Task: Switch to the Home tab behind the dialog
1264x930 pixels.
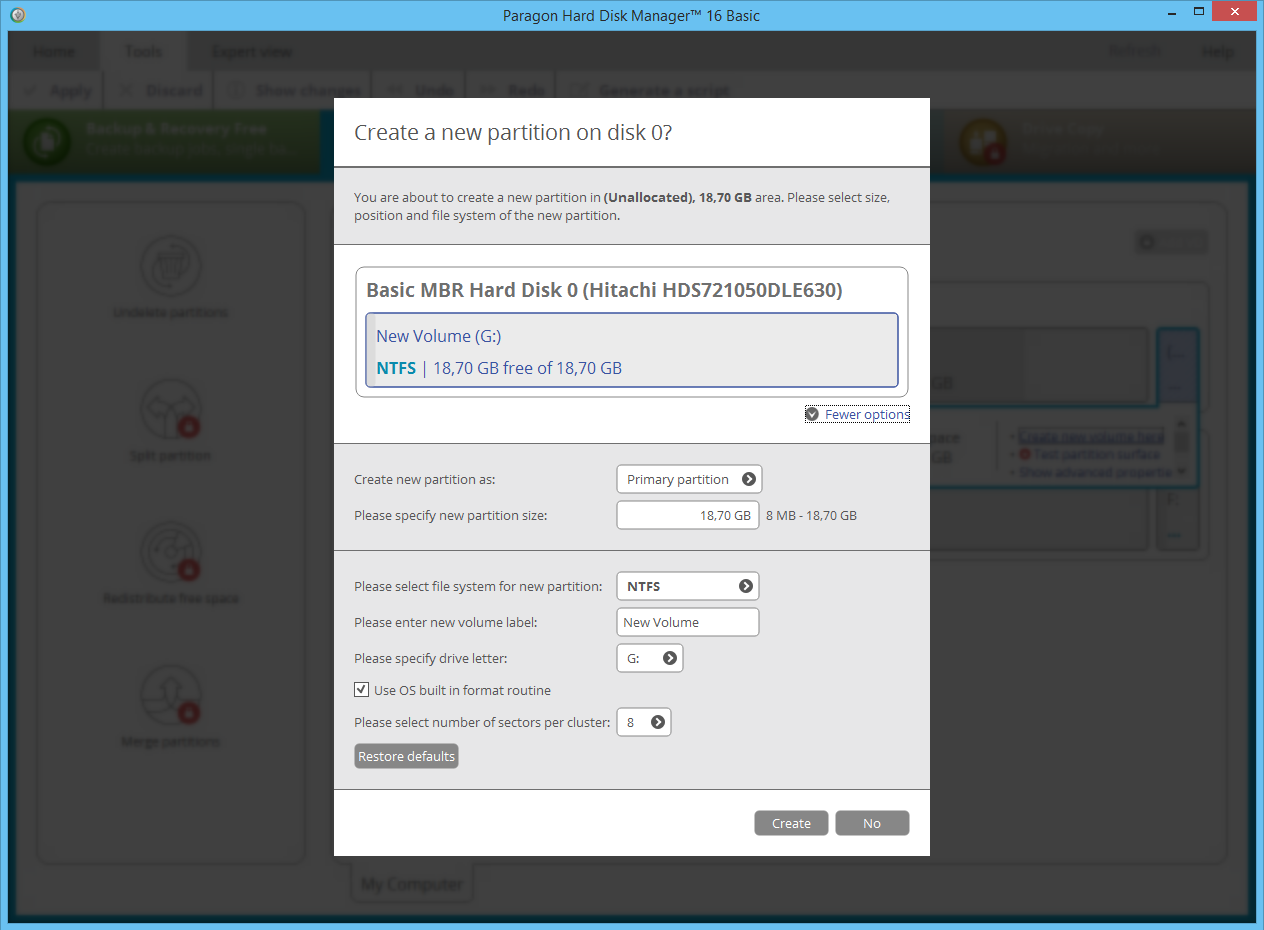Action: [54, 52]
